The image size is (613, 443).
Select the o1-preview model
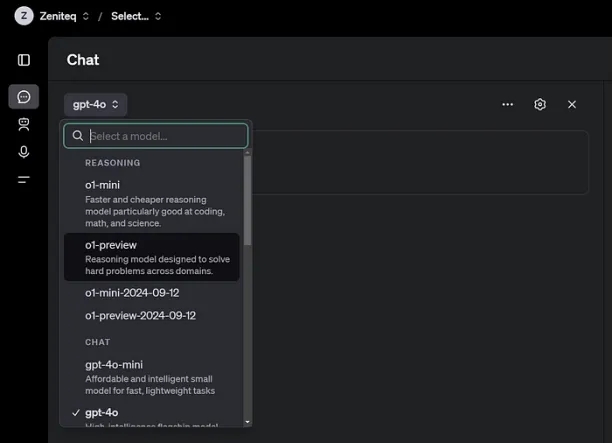tap(152, 257)
